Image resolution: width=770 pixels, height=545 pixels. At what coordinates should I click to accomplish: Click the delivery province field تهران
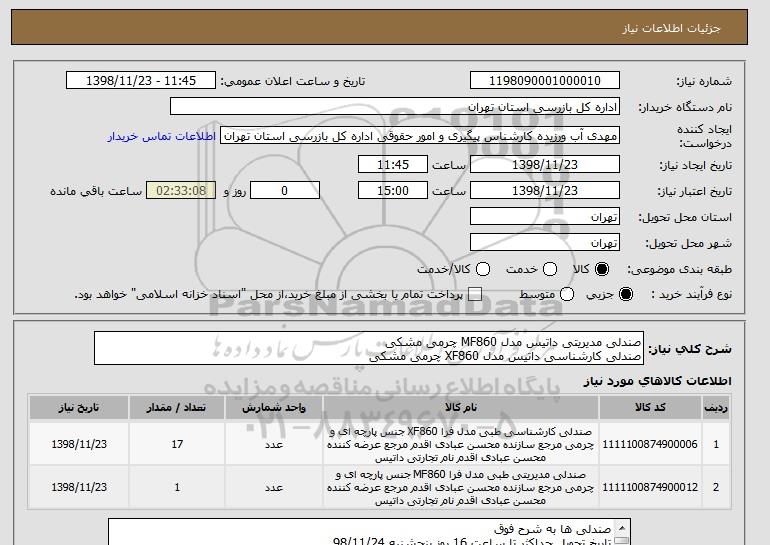coord(545,217)
